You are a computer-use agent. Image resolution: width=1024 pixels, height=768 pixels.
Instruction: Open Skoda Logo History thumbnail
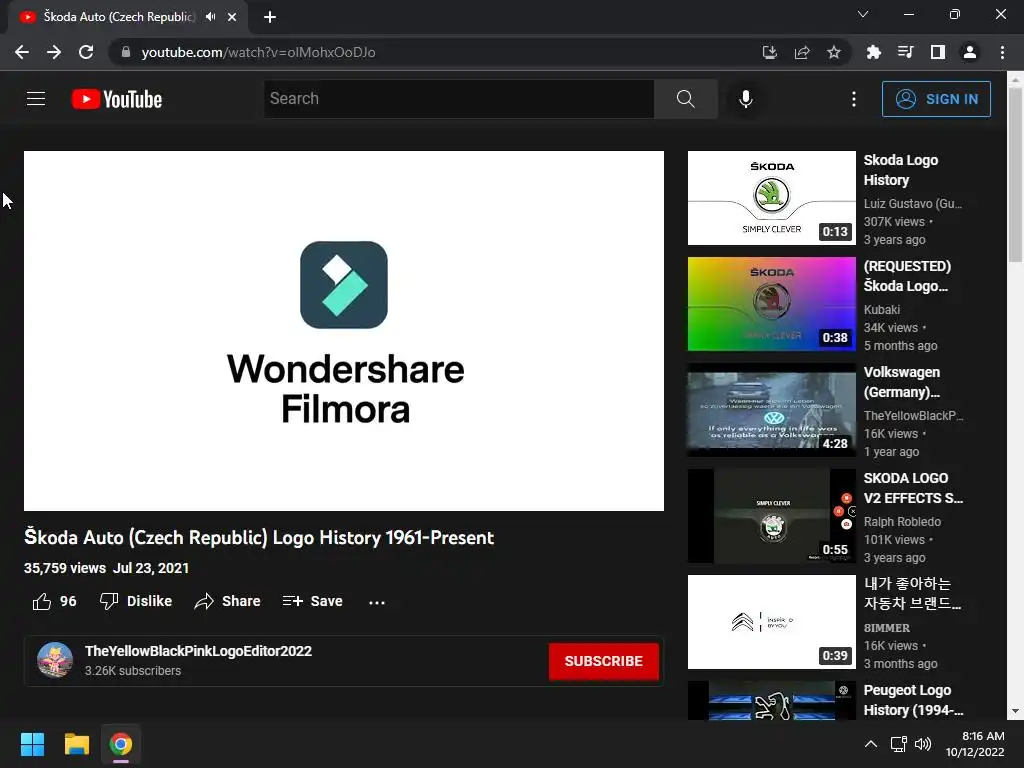771,198
